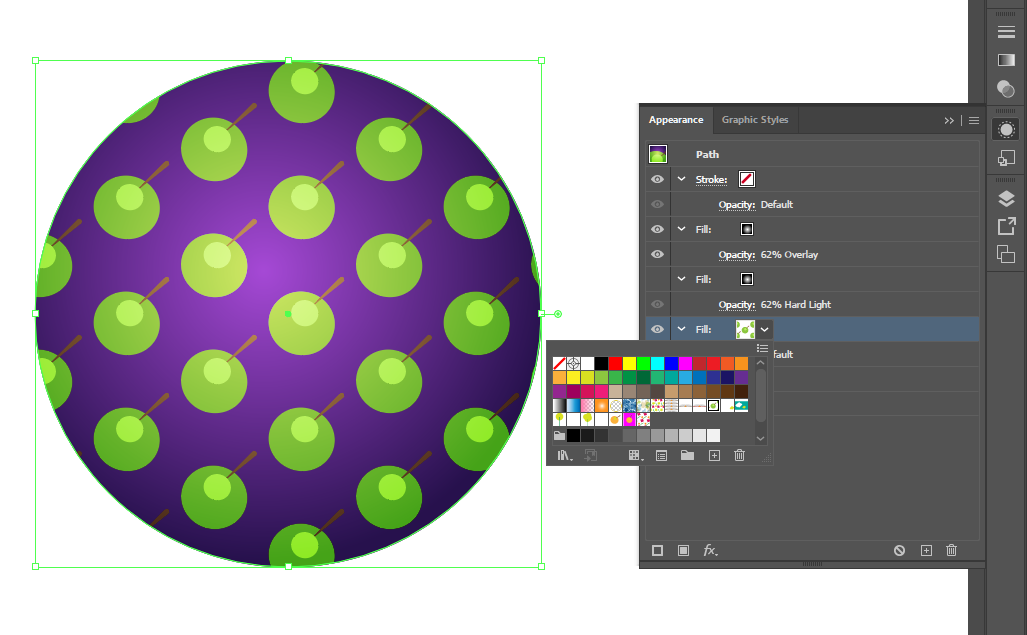Image resolution: width=1027 pixels, height=635 pixels.
Task: Switch the swatches popup to list view
Action: pos(762,348)
